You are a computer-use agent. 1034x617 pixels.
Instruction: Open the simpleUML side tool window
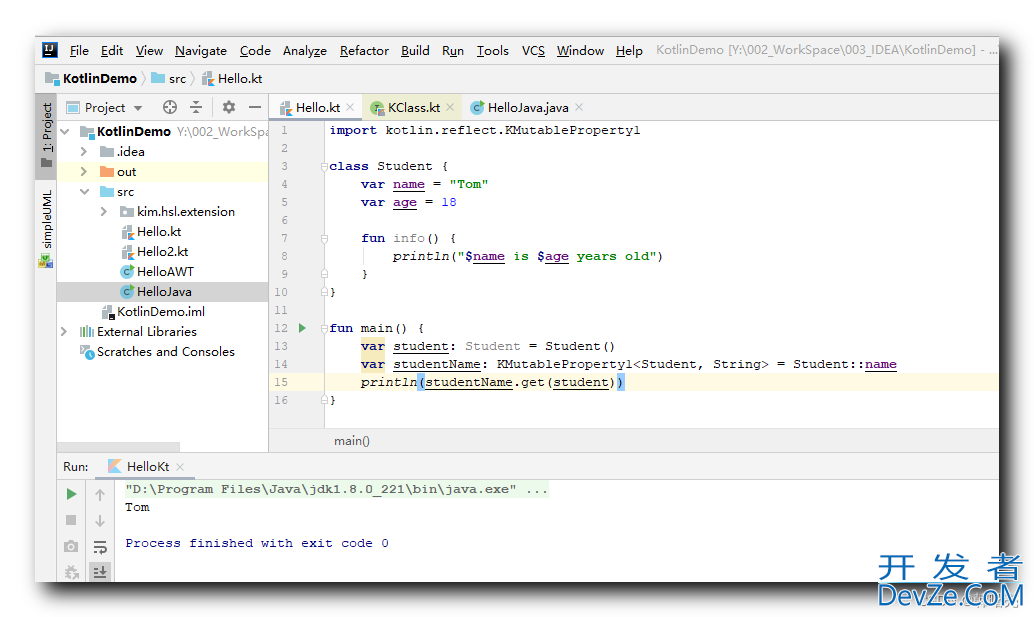[46, 228]
